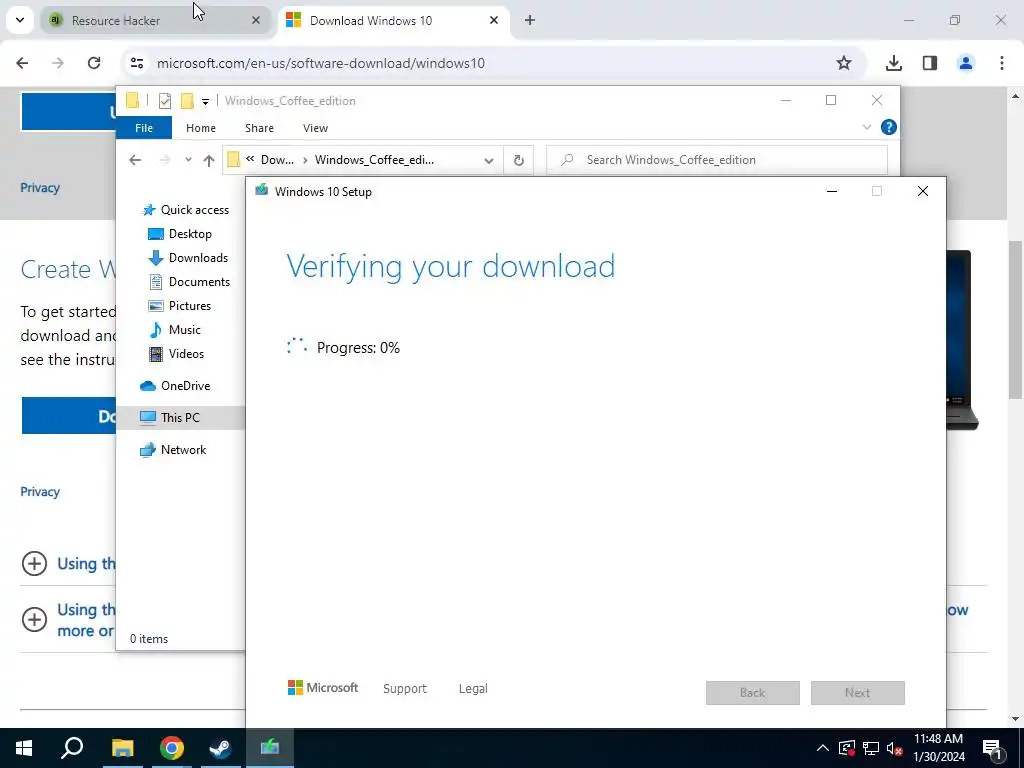Minimize the Windows 10 Setup window
Image resolution: width=1024 pixels, height=768 pixels.
pyautogui.click(x=832, y=191)
